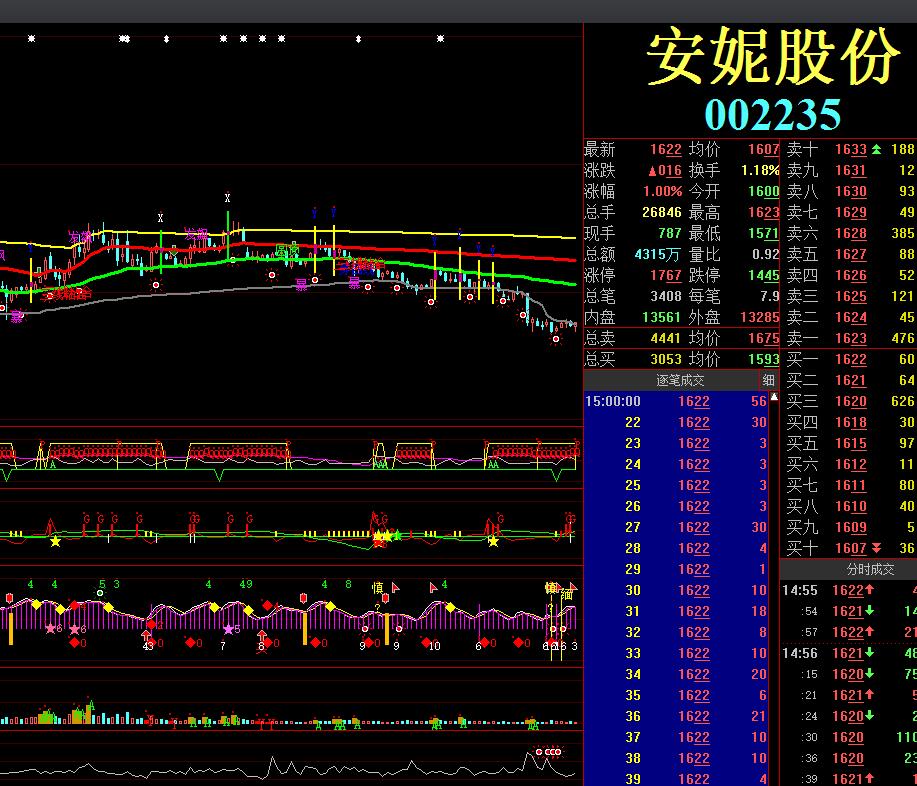Viewport: 917px width, 786px height.
Task: Select the 15:00:00 tick row
Action: pos(676,402)
